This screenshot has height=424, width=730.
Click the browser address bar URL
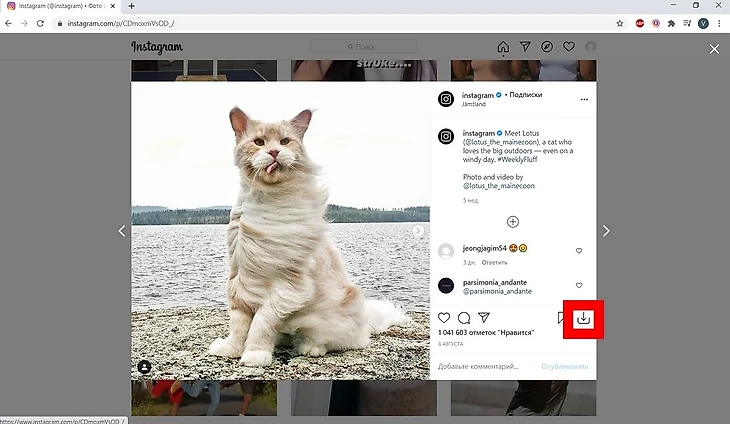click(121, 23)
